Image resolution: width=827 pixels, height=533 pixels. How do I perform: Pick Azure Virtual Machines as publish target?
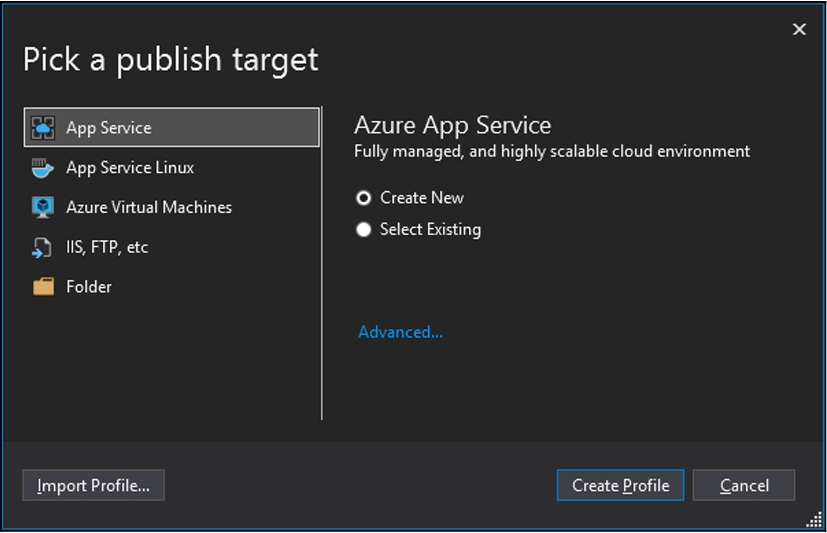[149, 207]
